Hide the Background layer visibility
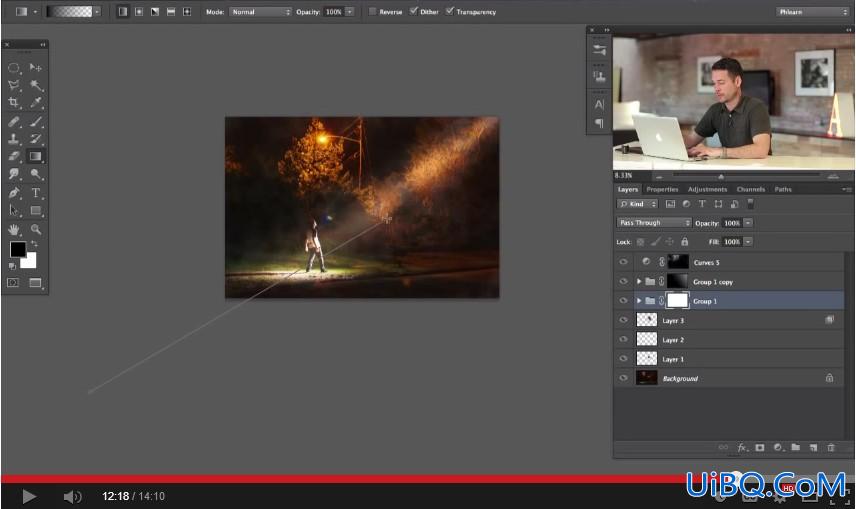This screenshot has width=856, height=509. 623,378
